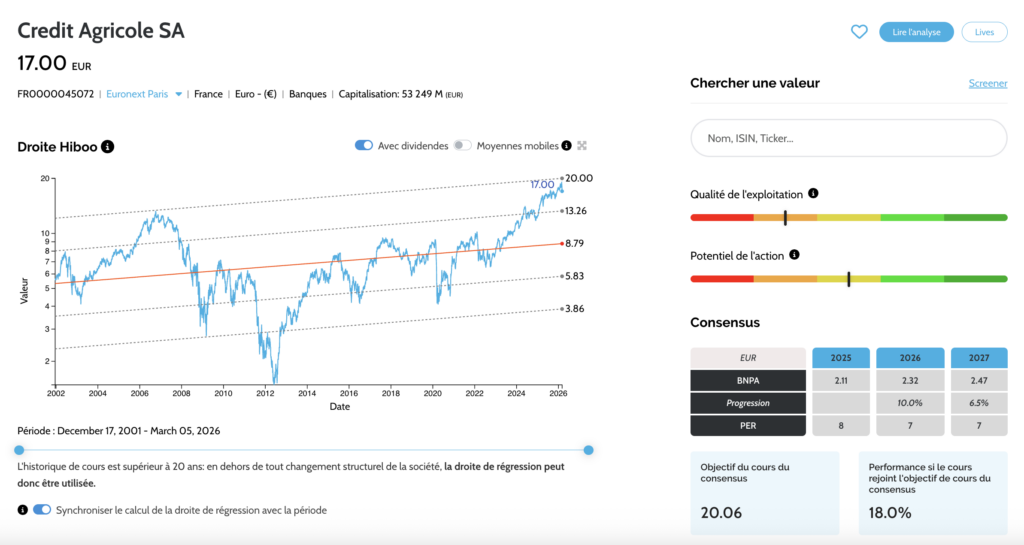Click the heart favorite icon
The image size is (1024, 545).
(x=859, y=32)
